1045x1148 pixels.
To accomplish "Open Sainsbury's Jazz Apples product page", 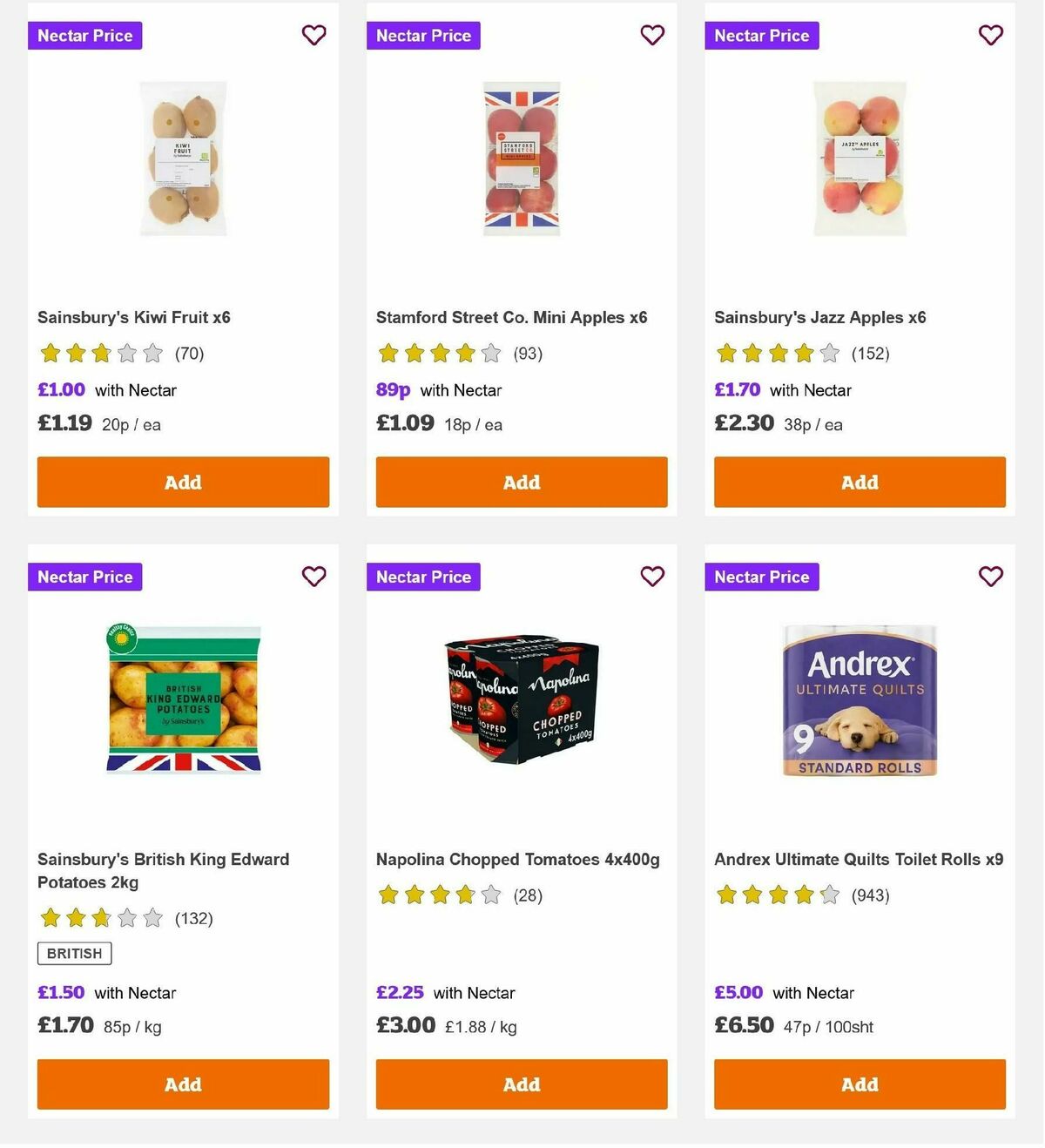I will 818,317.
